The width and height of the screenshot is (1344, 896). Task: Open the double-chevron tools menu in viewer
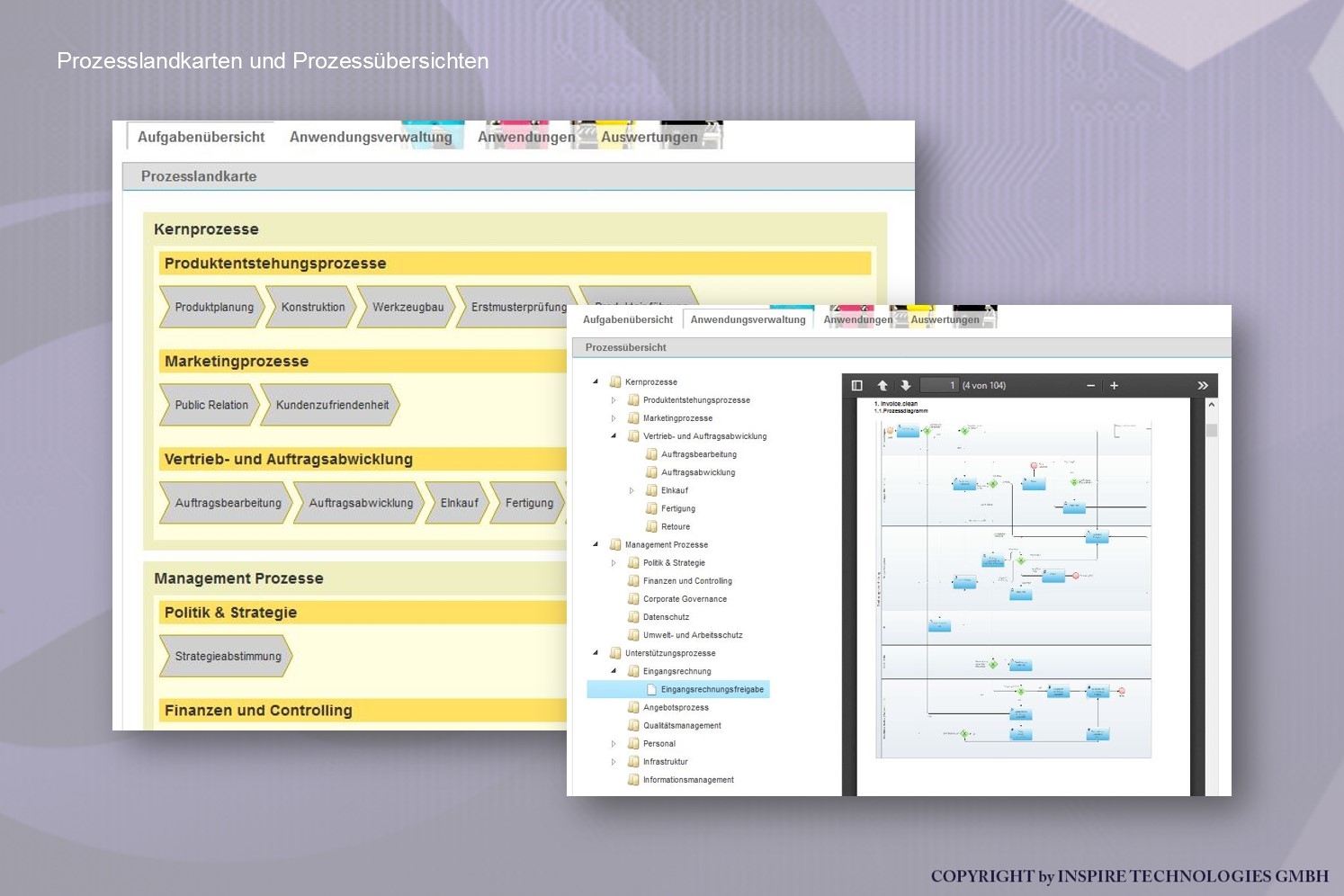point(1203,385)
